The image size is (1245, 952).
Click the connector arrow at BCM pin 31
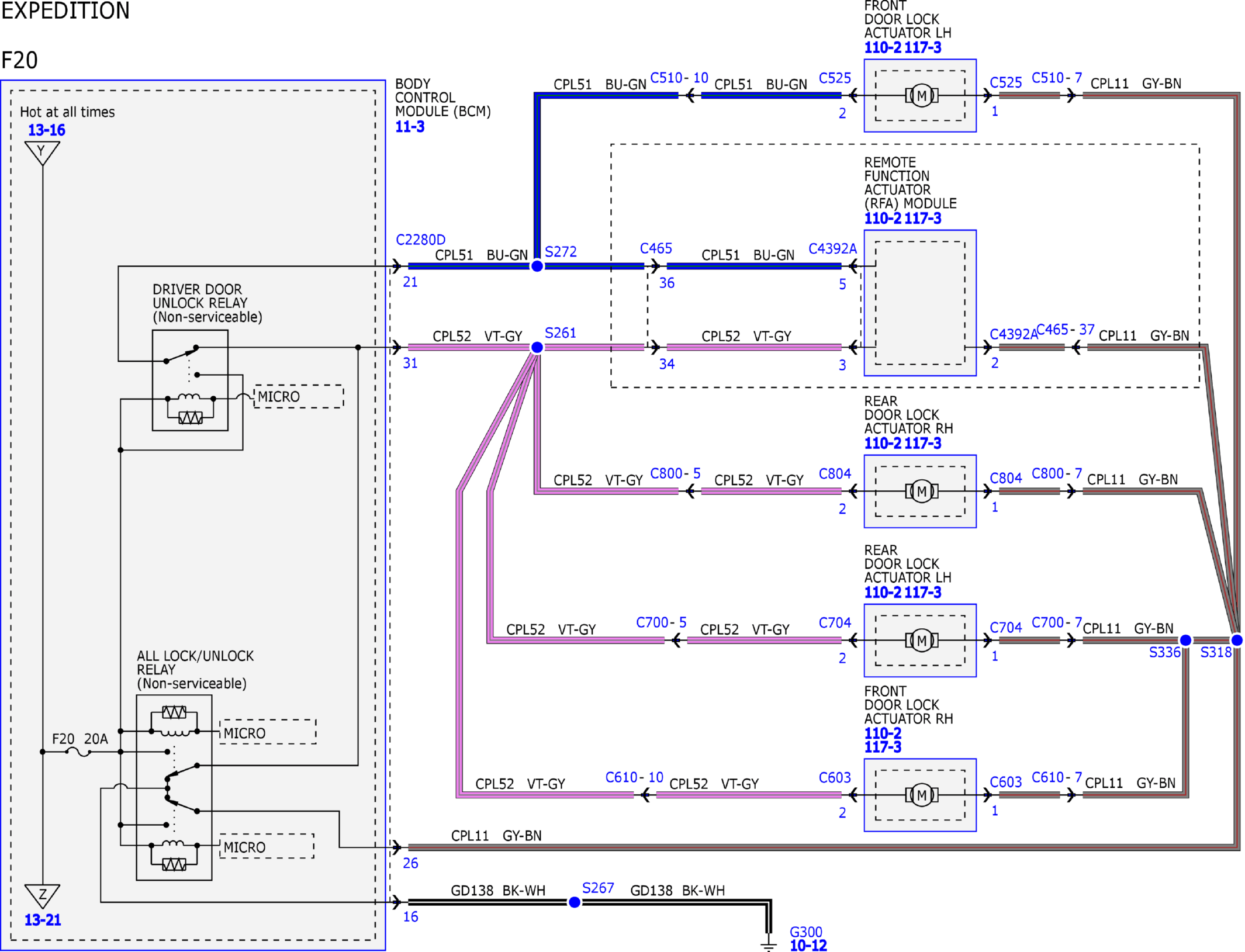pos(397,348)
